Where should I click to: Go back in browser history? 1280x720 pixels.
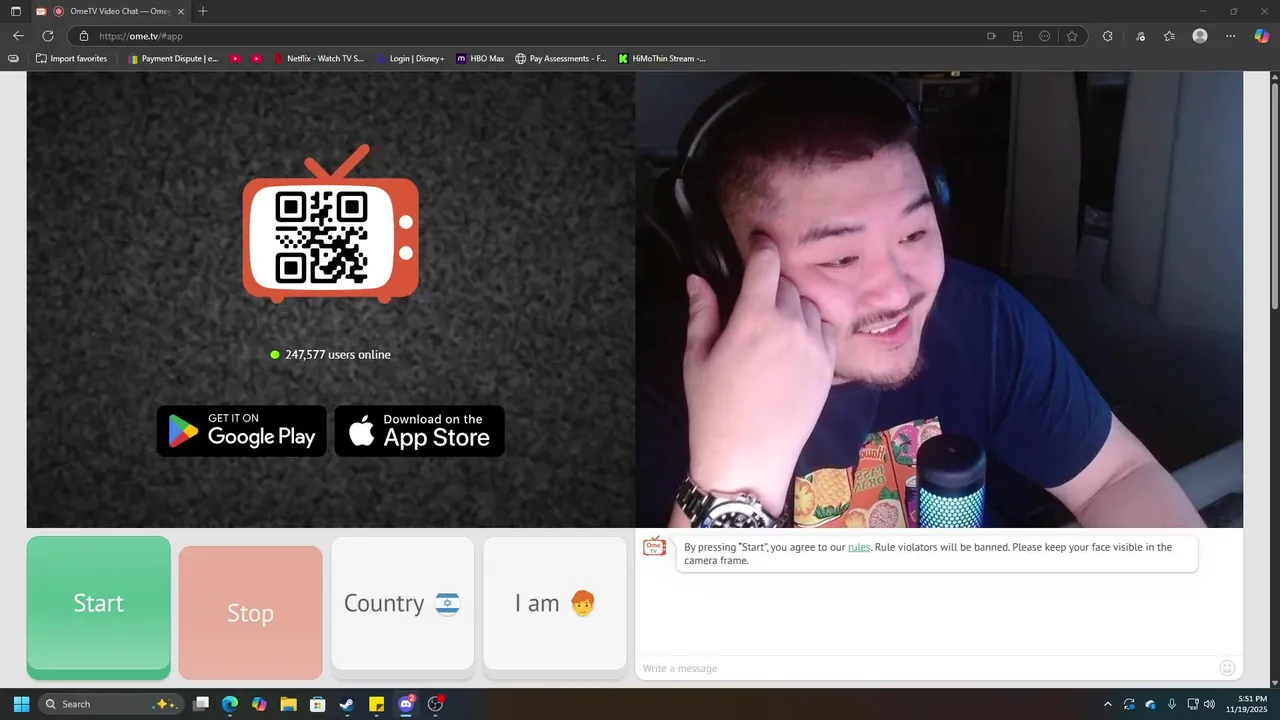[18, 36]
